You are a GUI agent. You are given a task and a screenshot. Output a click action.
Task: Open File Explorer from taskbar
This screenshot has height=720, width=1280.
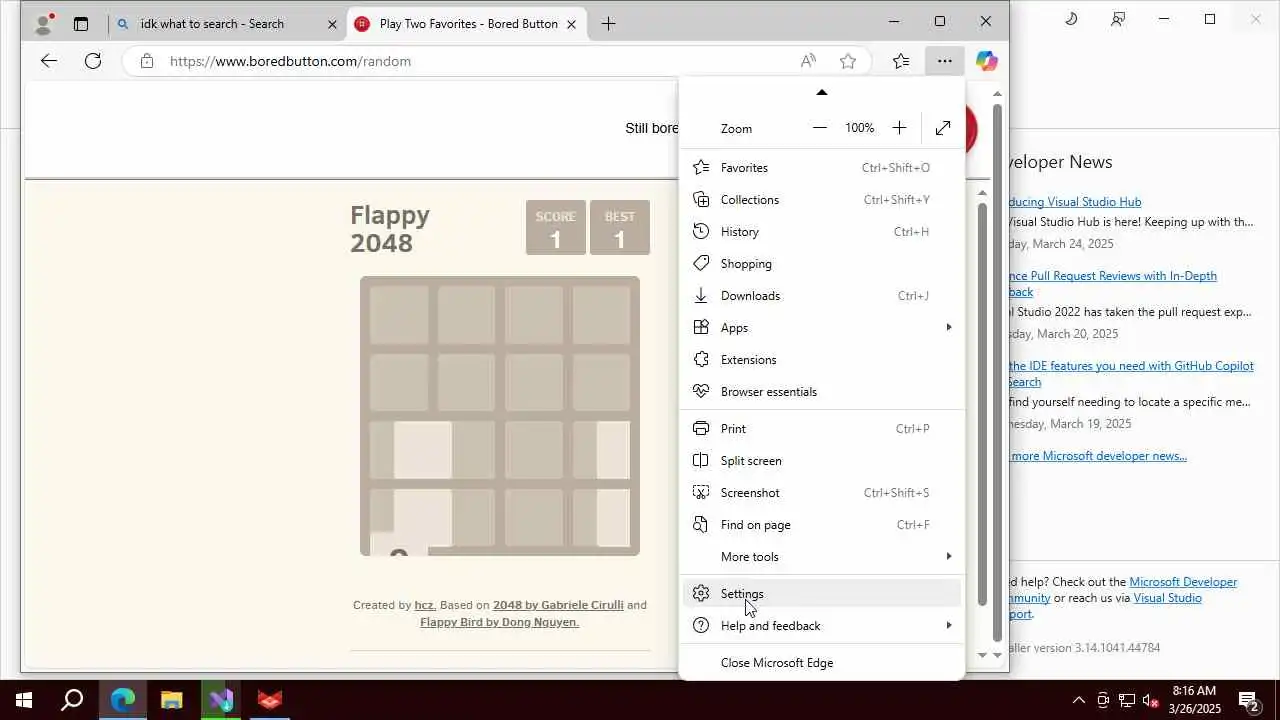coord(172,700)
